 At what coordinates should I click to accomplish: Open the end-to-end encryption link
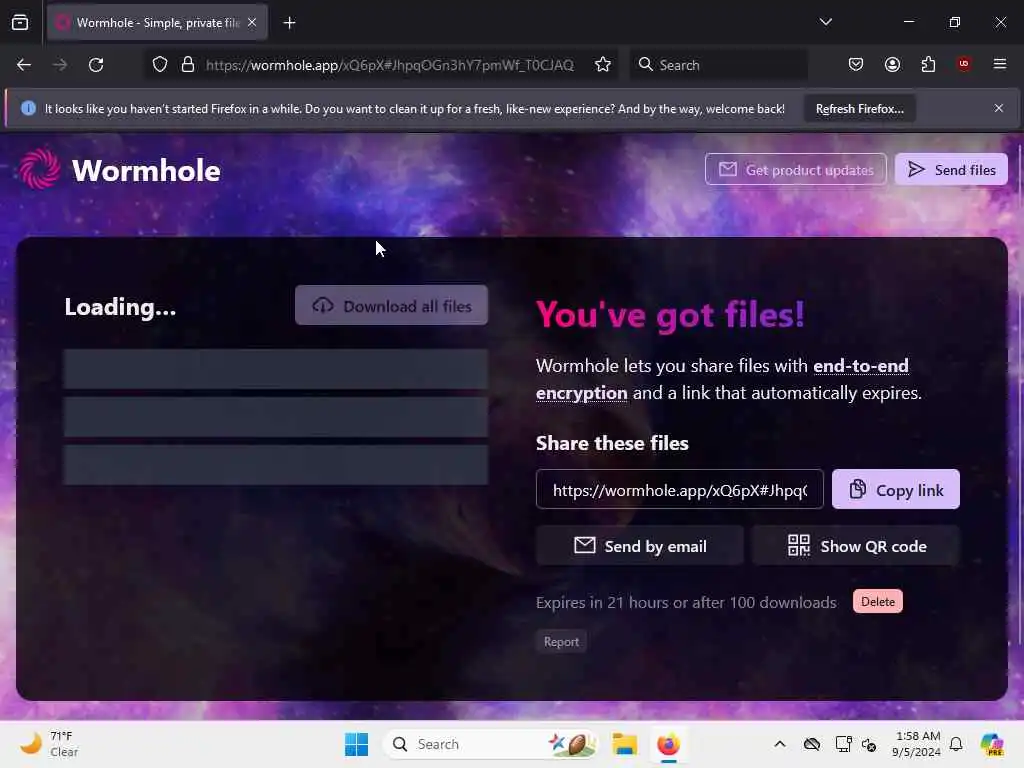722,379
